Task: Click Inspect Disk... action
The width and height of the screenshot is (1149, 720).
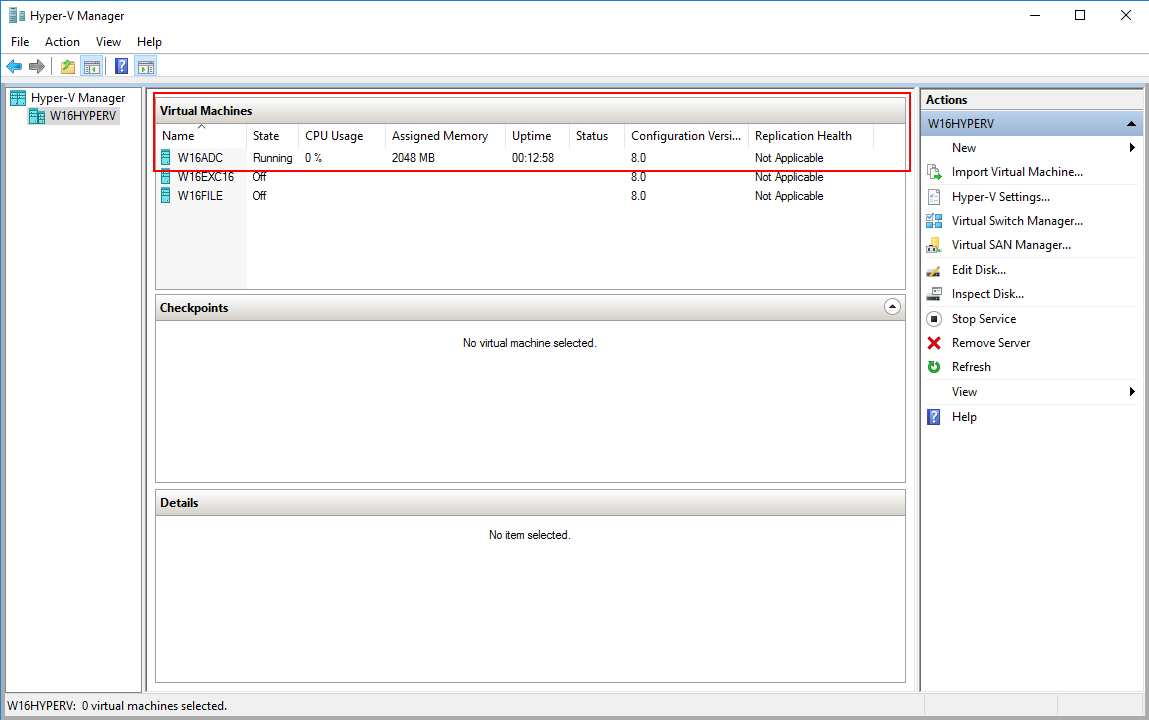Action: (x=988, y=294)
